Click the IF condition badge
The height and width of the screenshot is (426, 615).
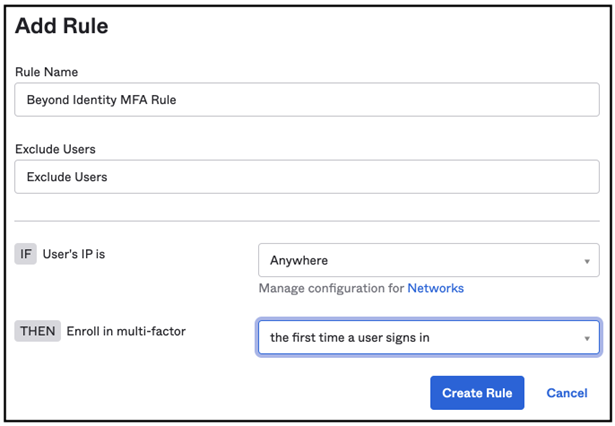pyautogui.click(x=25, y=254)
